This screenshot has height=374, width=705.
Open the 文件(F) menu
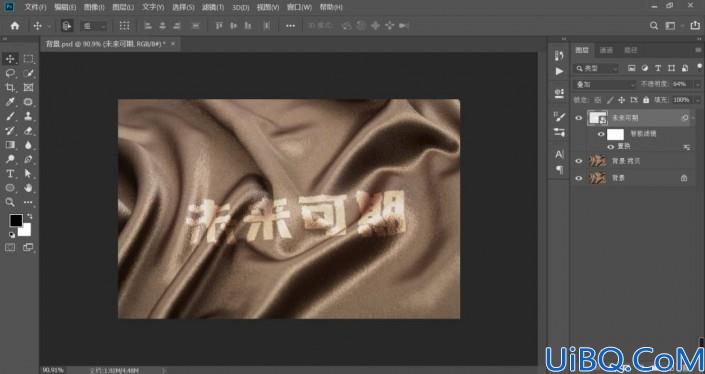click(x=36, y=8)
